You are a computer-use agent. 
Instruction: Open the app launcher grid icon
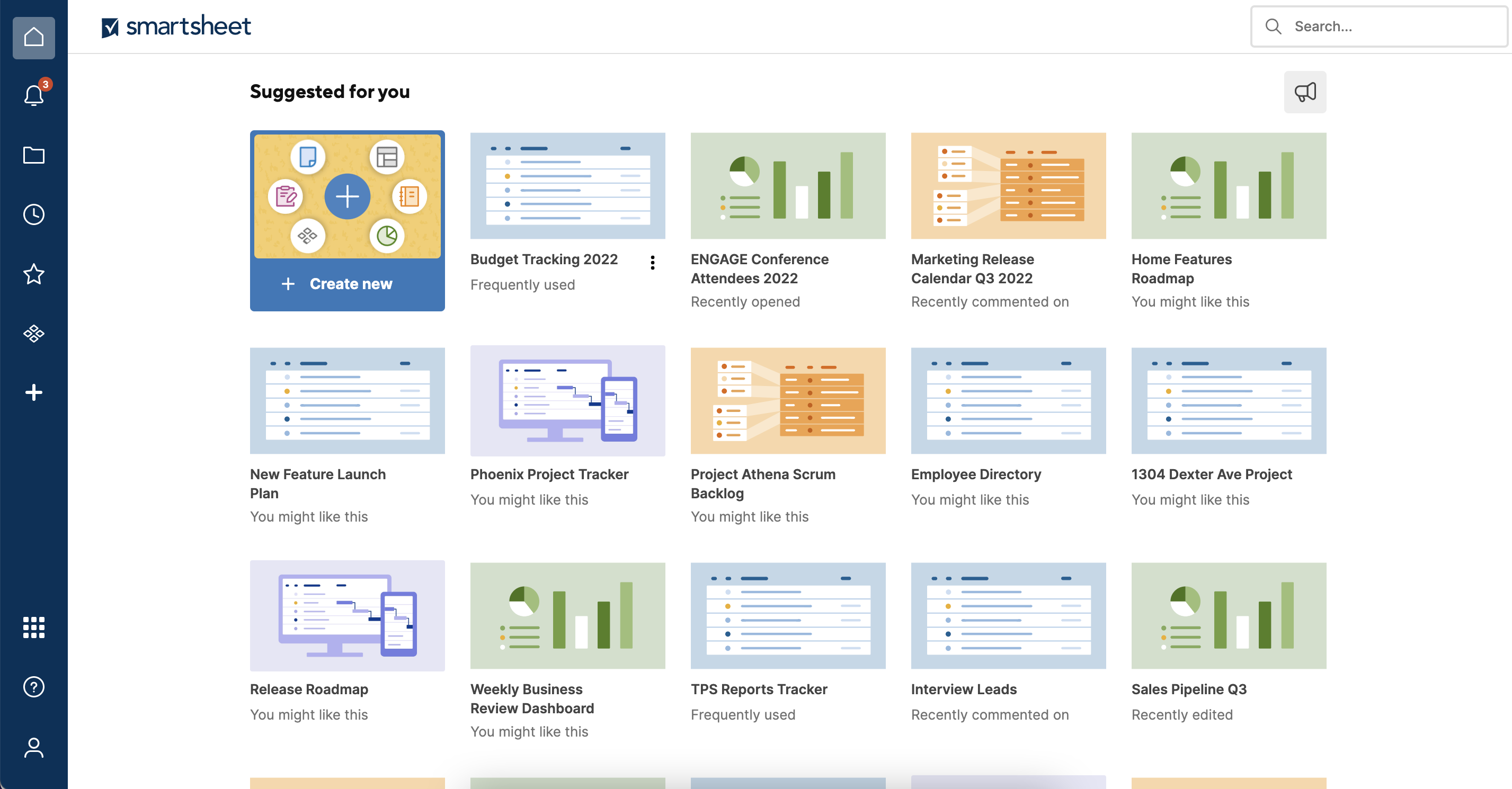point(33,627)
